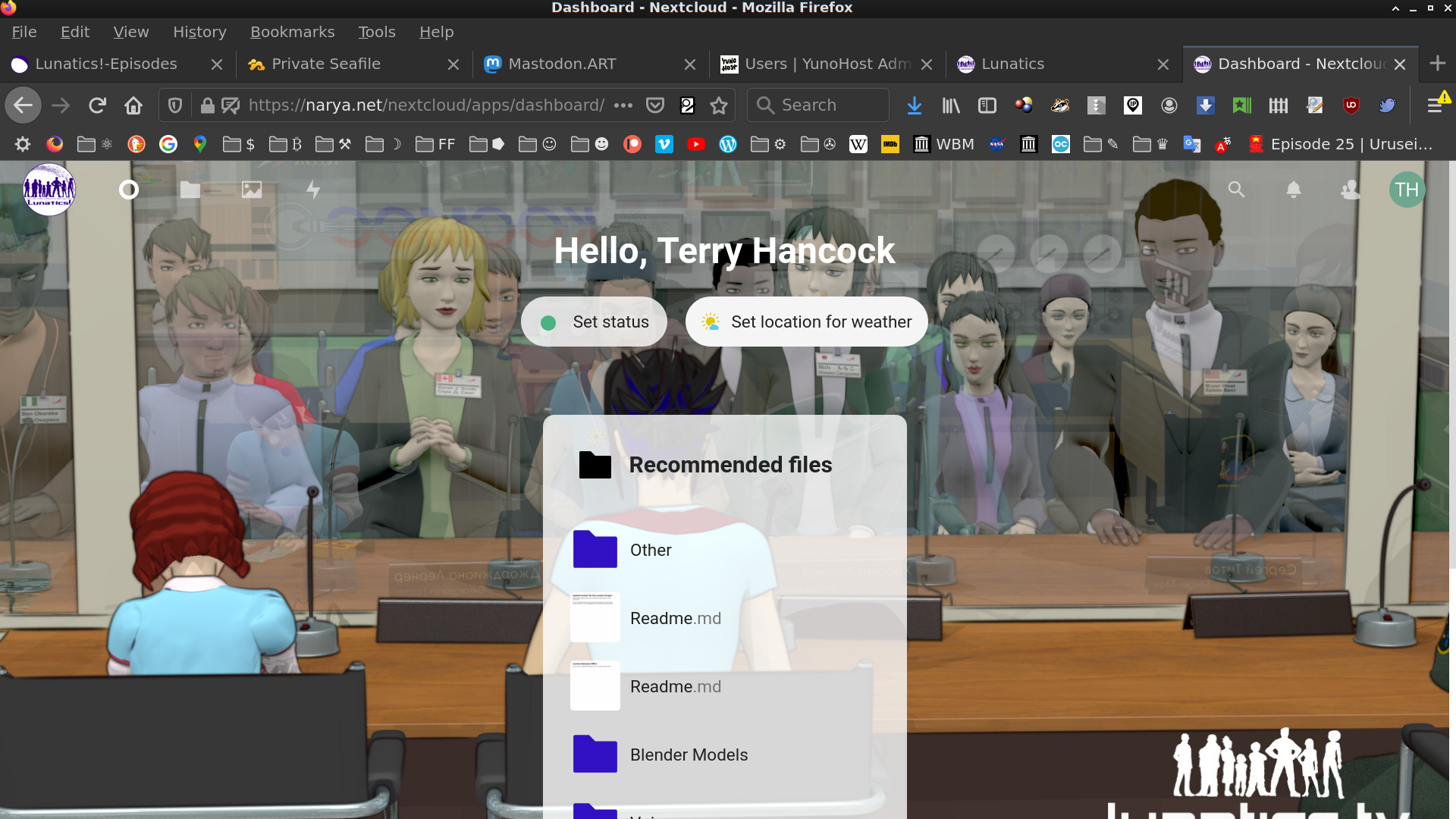Click Firefox downloads arrow icon
The width and height of the screenshot is (1456, 819).
coord(915,105)
